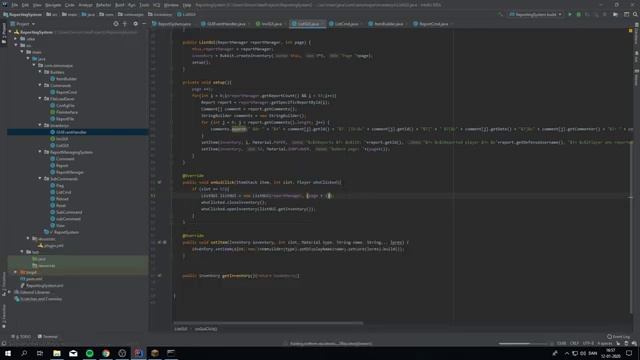Open the Navigate menu

tap(53, 5)
